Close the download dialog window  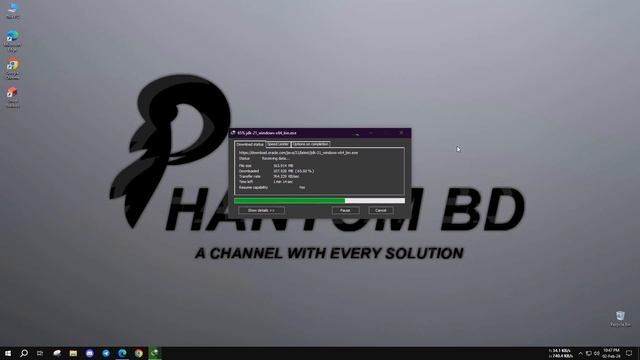[401, 133]
